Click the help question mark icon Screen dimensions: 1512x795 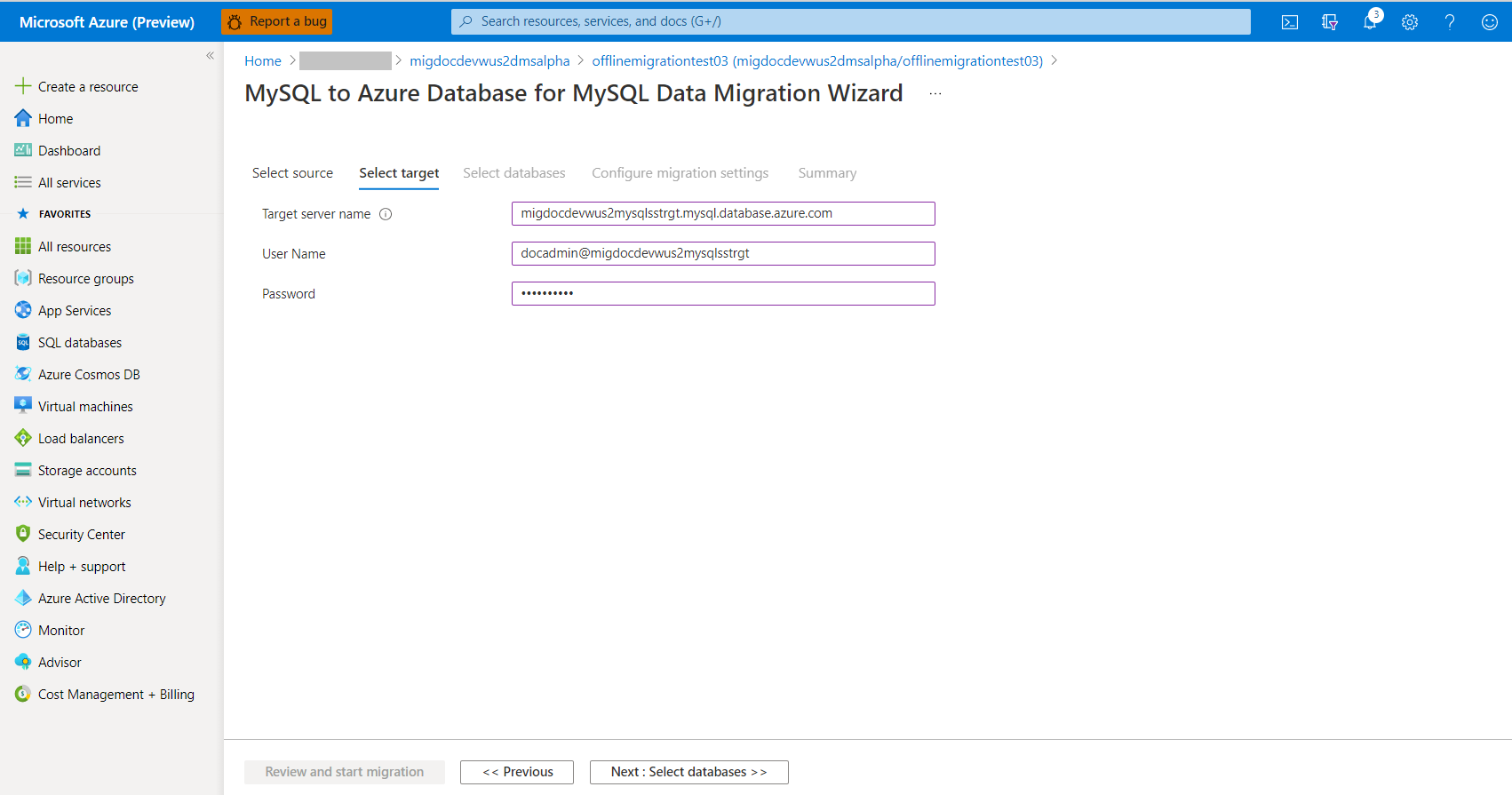[1450, 22]
